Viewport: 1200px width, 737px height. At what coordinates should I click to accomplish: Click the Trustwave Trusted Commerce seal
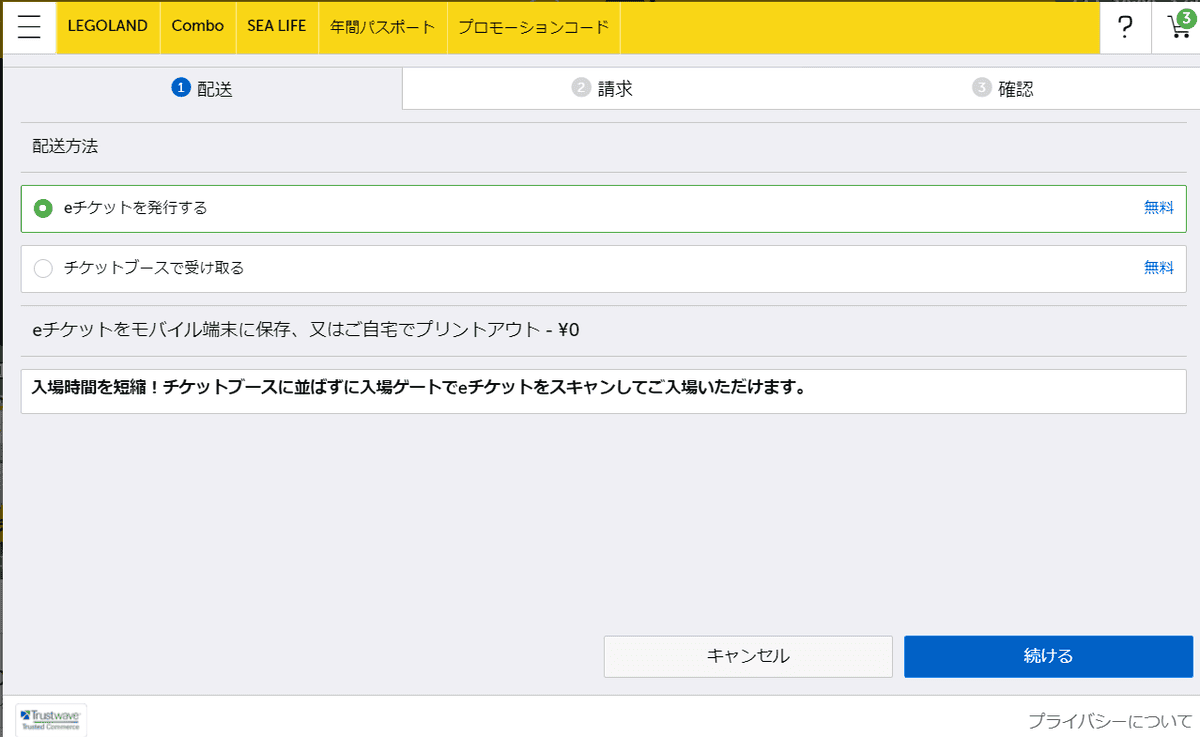point(49,719)
